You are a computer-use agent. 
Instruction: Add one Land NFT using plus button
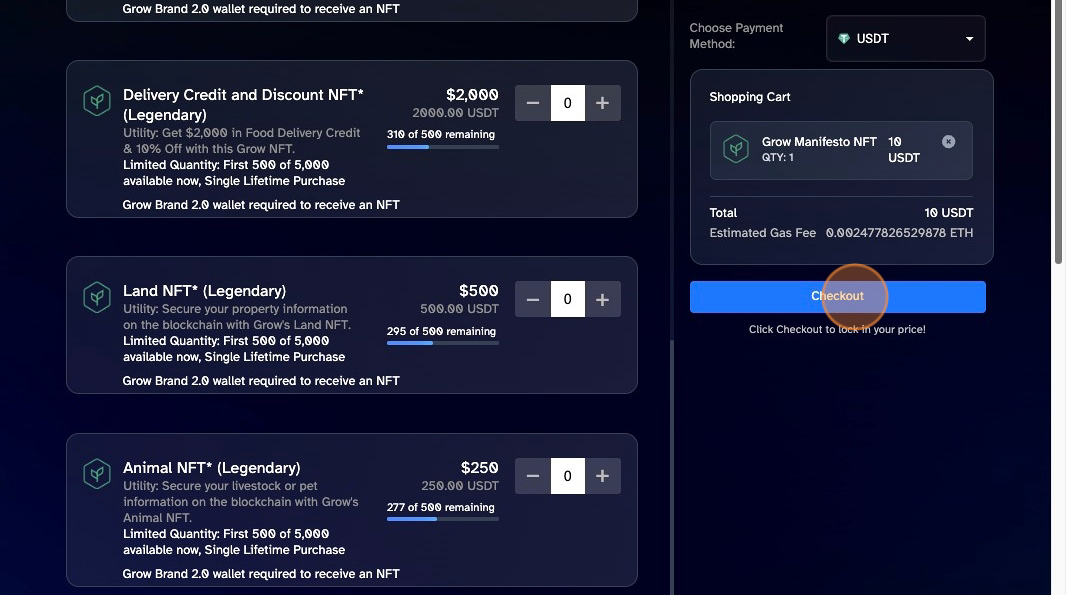tap(602, 299)
